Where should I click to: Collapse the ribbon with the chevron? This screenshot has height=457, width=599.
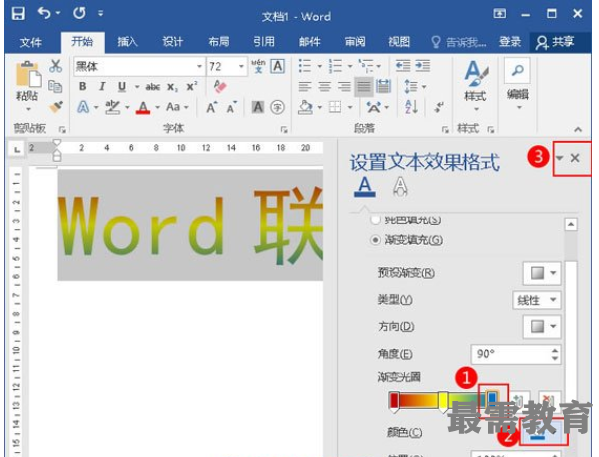(578, 130)
